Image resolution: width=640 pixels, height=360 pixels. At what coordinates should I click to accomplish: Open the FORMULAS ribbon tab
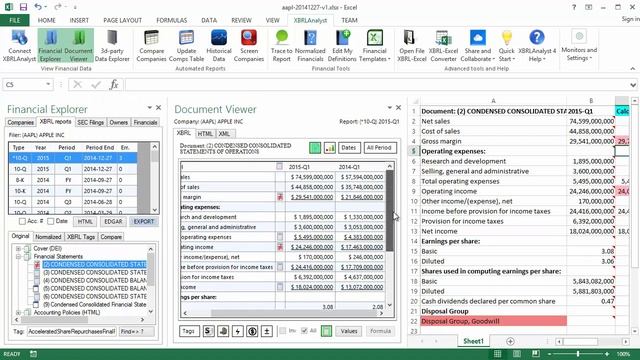[x=171, y=20]
